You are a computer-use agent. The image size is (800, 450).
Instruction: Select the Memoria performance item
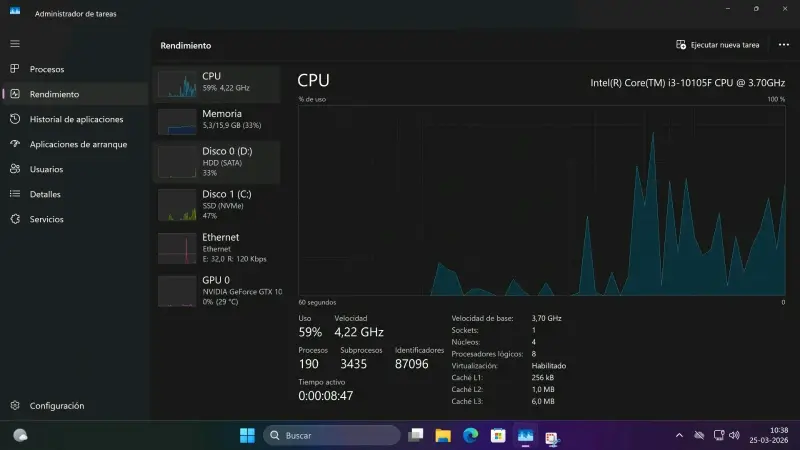[x=216, y=121]
